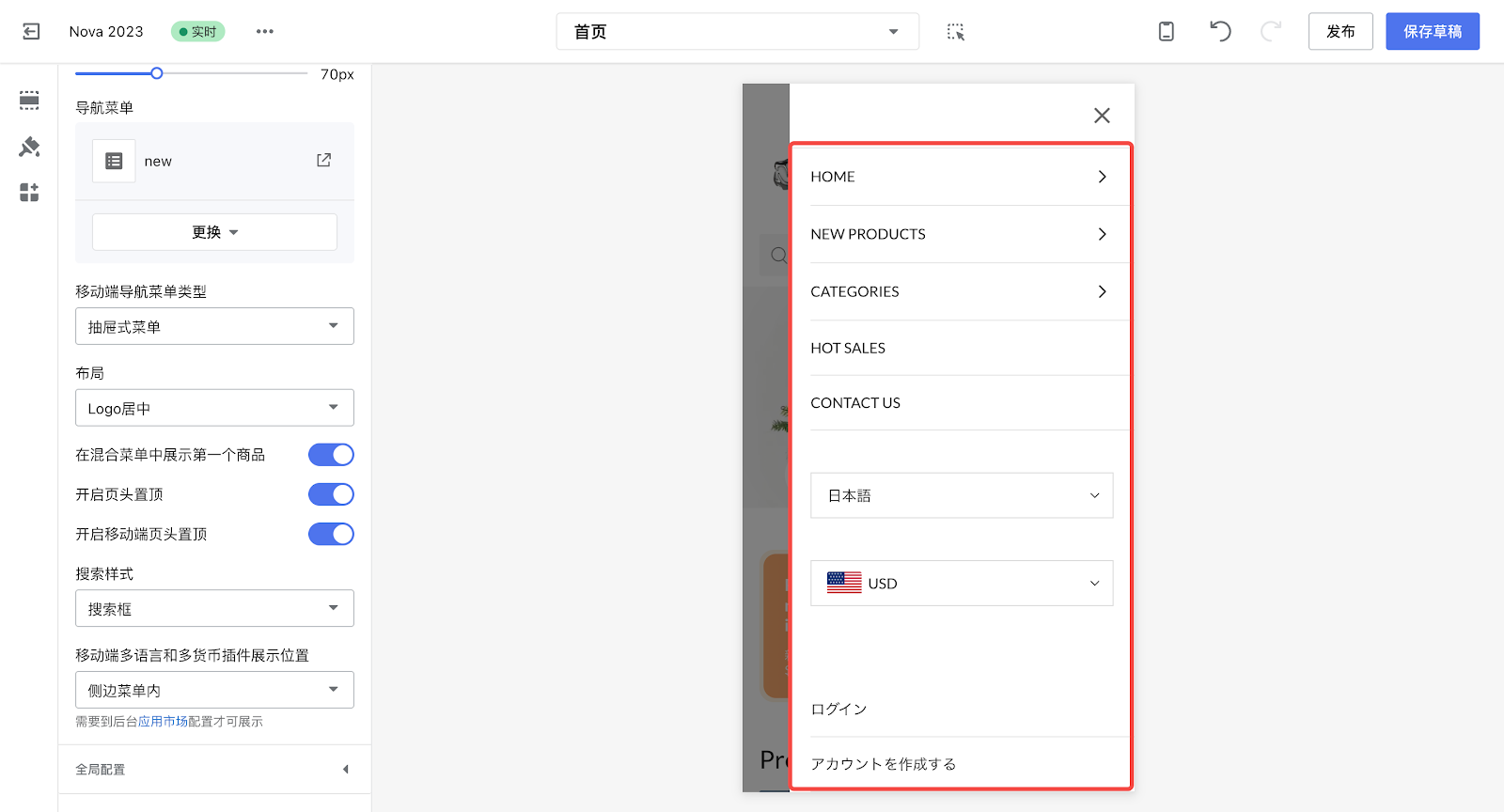This screenshot has width=1504, height=812.
Task: Toggle 在混合菜单中展示第一个商品 switch
Action: pos(331,455)
